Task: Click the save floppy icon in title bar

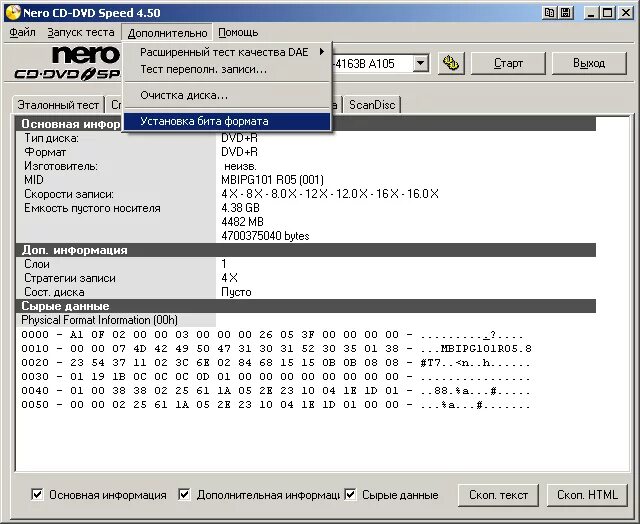Action: pyautogui.click(x=566, y=13)
